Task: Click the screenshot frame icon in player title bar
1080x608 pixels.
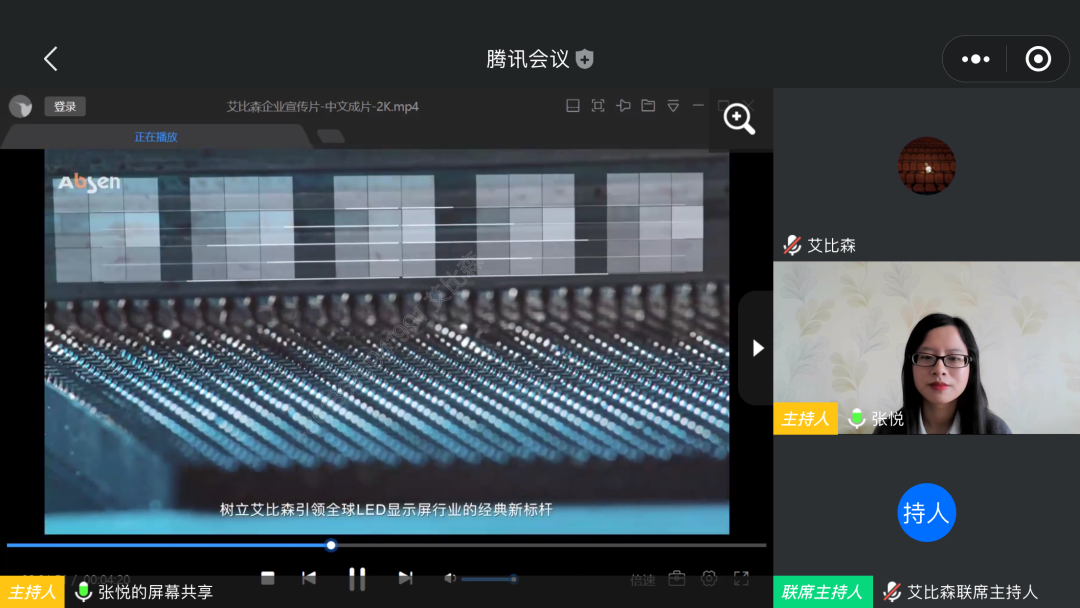Action: click(x=598, y=105)
